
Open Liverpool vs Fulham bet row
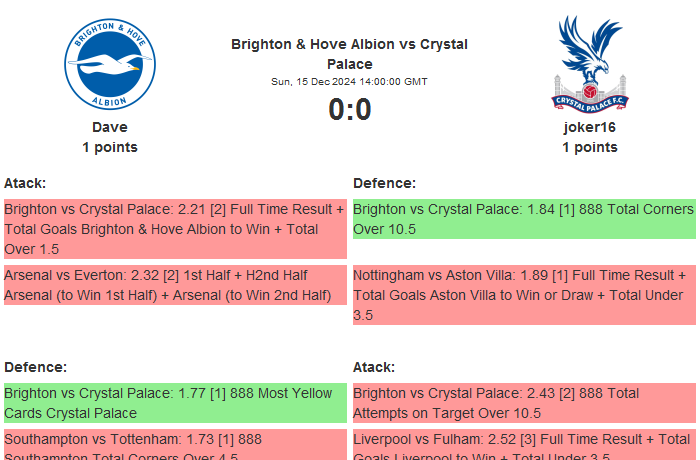click(524, 445)
